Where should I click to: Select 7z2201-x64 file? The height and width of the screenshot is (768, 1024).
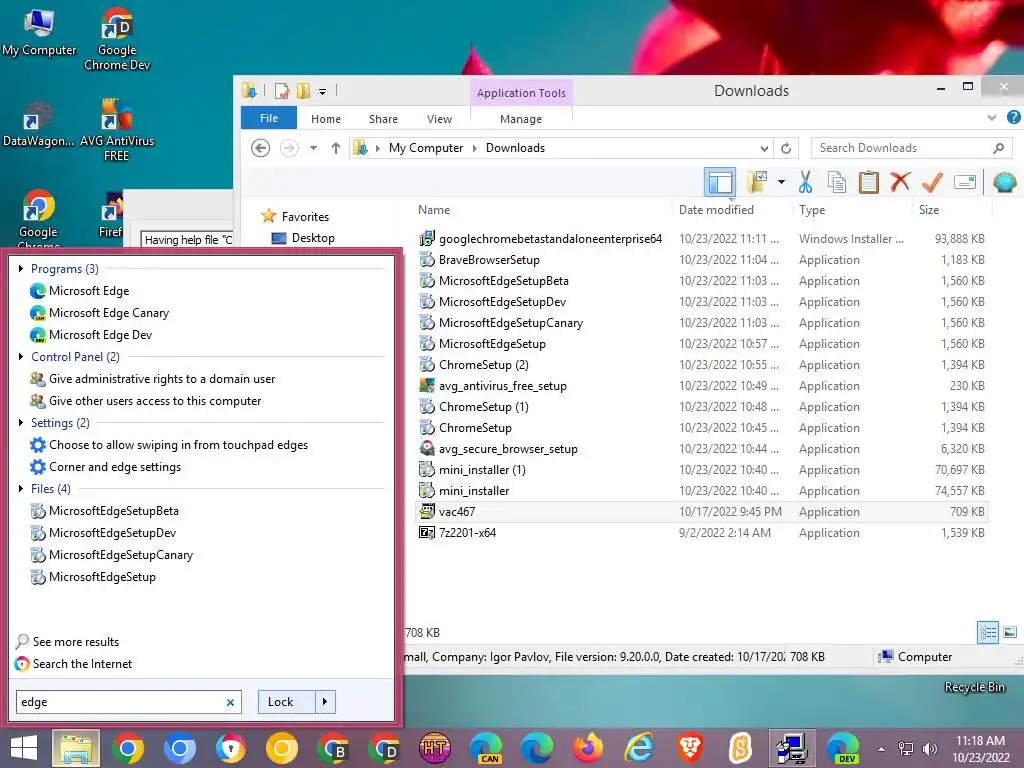click(467, 533)
